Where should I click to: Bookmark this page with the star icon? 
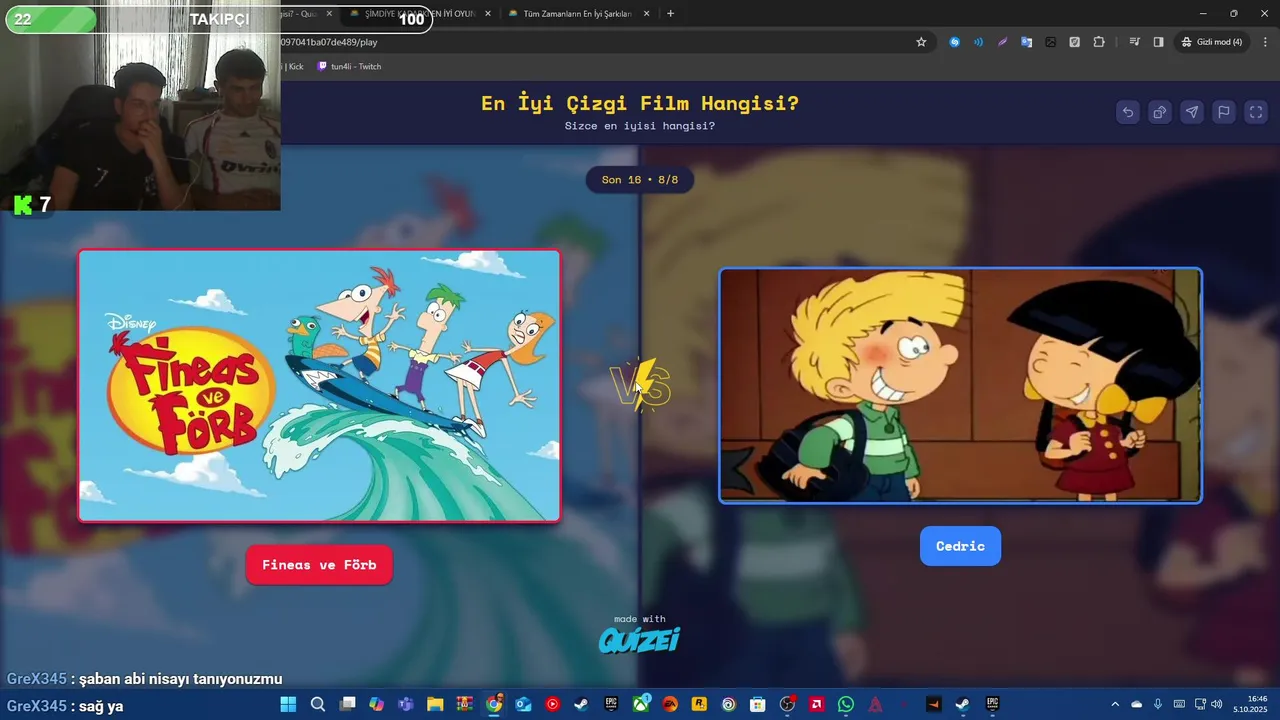(921, 42)
